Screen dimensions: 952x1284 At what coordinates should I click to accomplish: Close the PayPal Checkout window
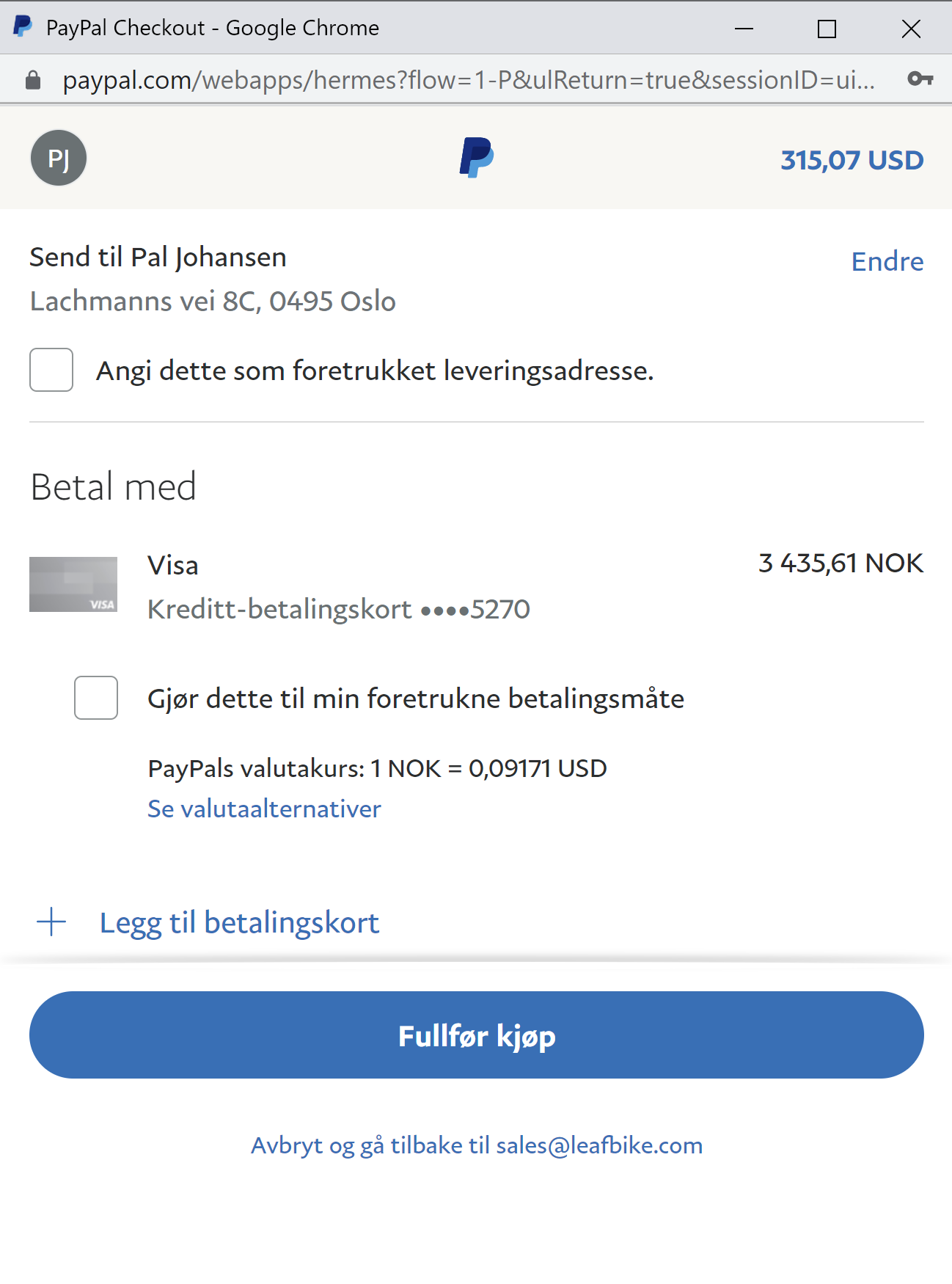[911, 29]
